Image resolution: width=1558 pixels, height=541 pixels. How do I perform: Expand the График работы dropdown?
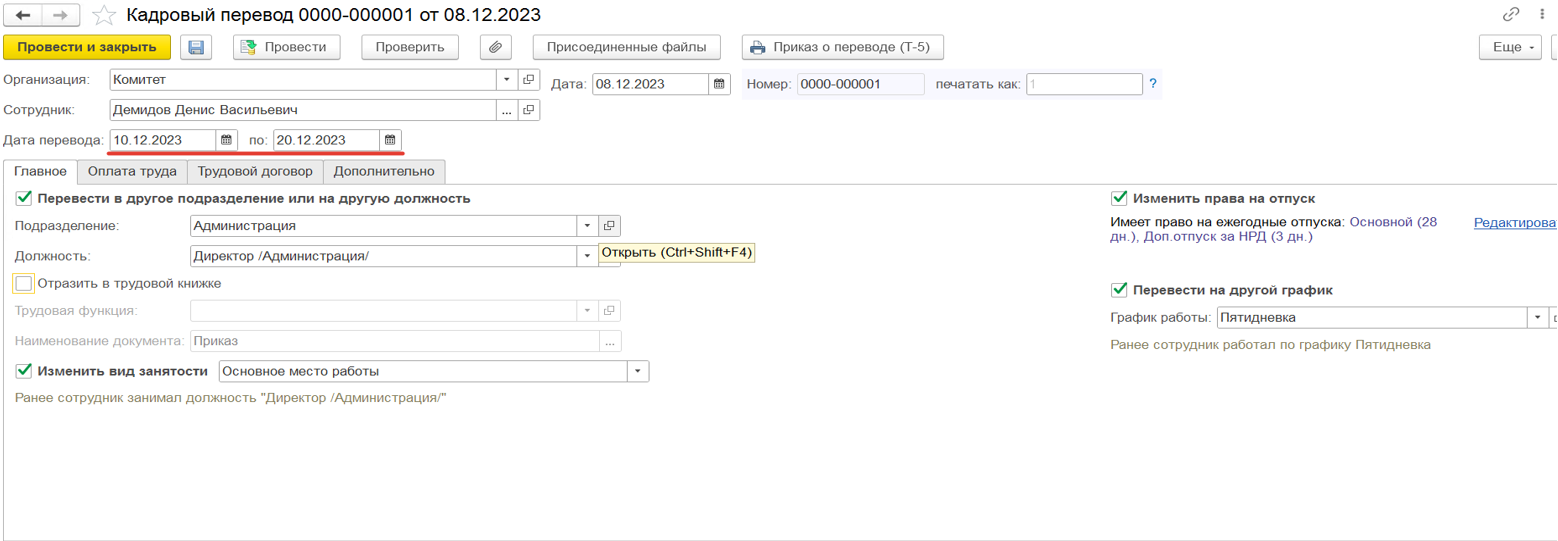1538,318
